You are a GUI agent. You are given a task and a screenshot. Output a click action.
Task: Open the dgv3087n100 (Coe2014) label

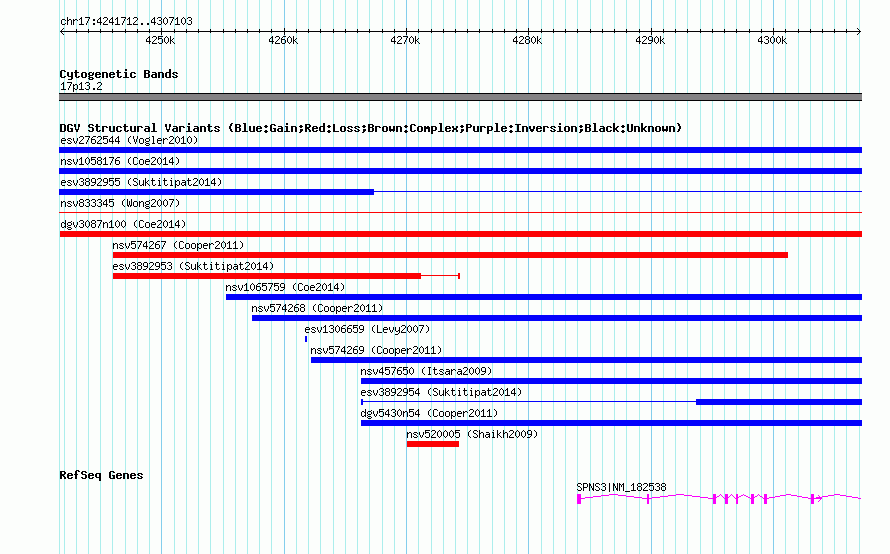click(123, 224)
